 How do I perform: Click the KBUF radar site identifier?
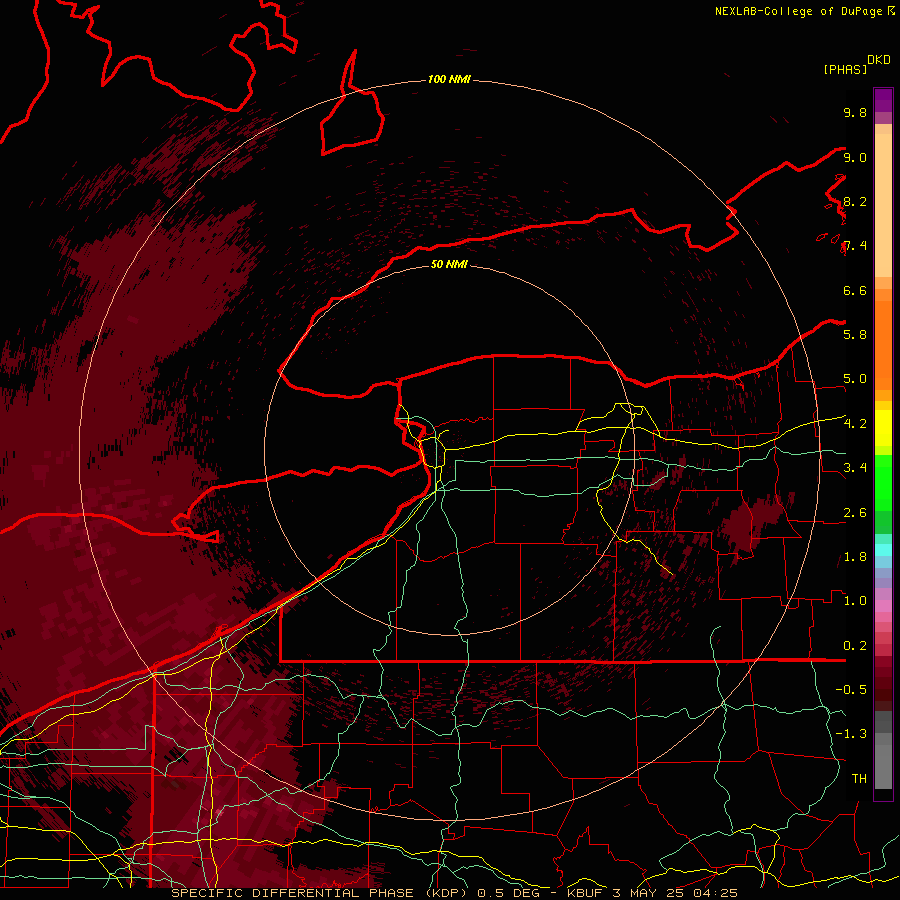(x=587, y=893)
